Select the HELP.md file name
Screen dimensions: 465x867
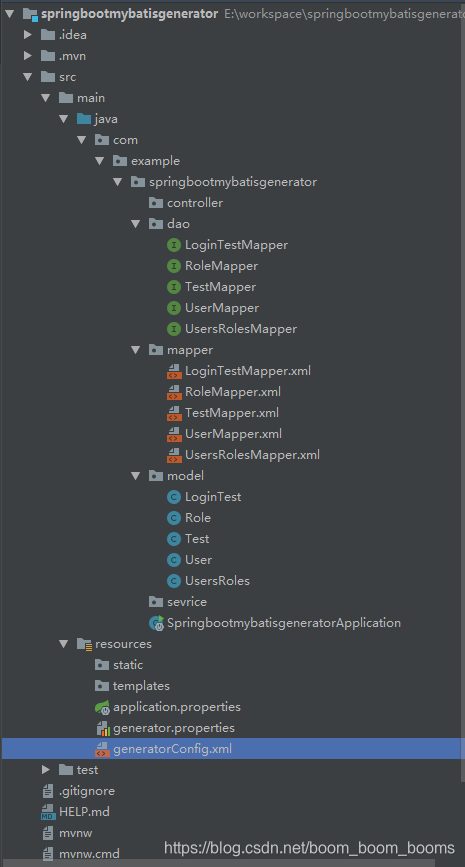(84, 812)
